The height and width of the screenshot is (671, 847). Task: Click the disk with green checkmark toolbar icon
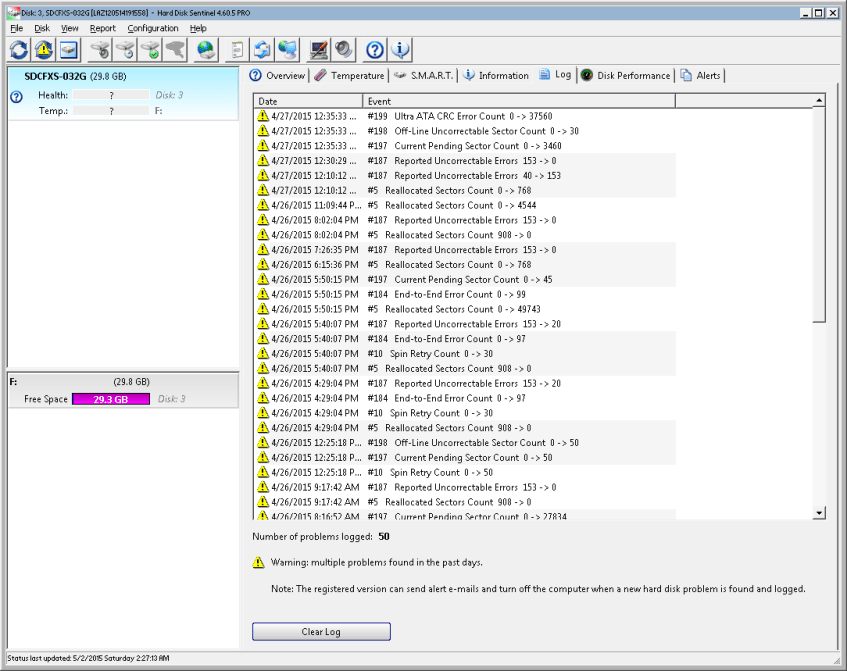tap(150, 49)
